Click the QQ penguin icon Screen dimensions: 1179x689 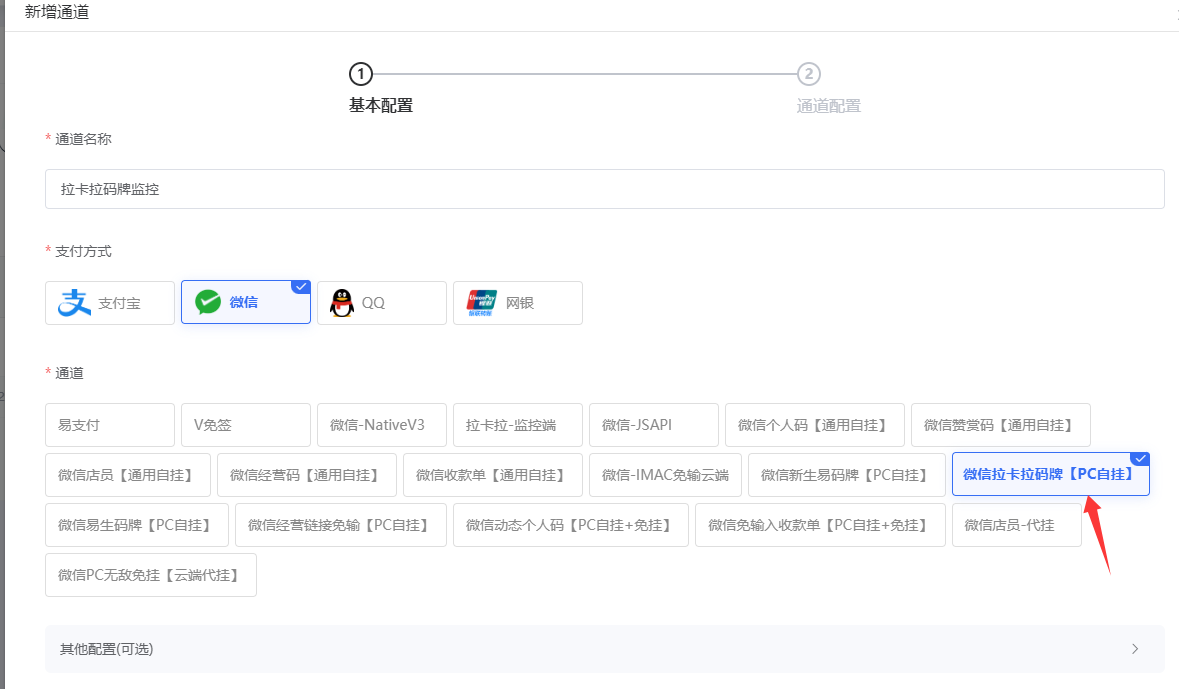[x=342, y=303]
